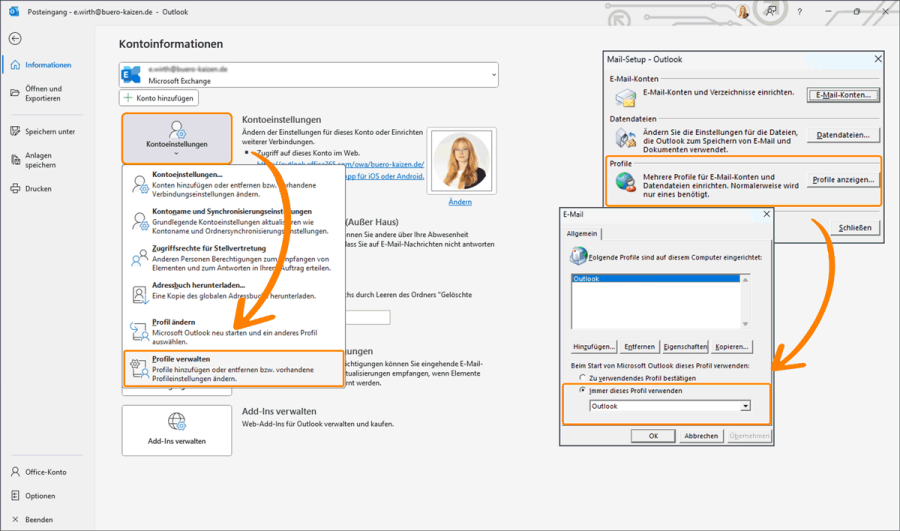Click Kopieren... in the E-Mail dialog
Image resolution: width=900 pixels, height=531 pixels.
click(x=732, y=347)
